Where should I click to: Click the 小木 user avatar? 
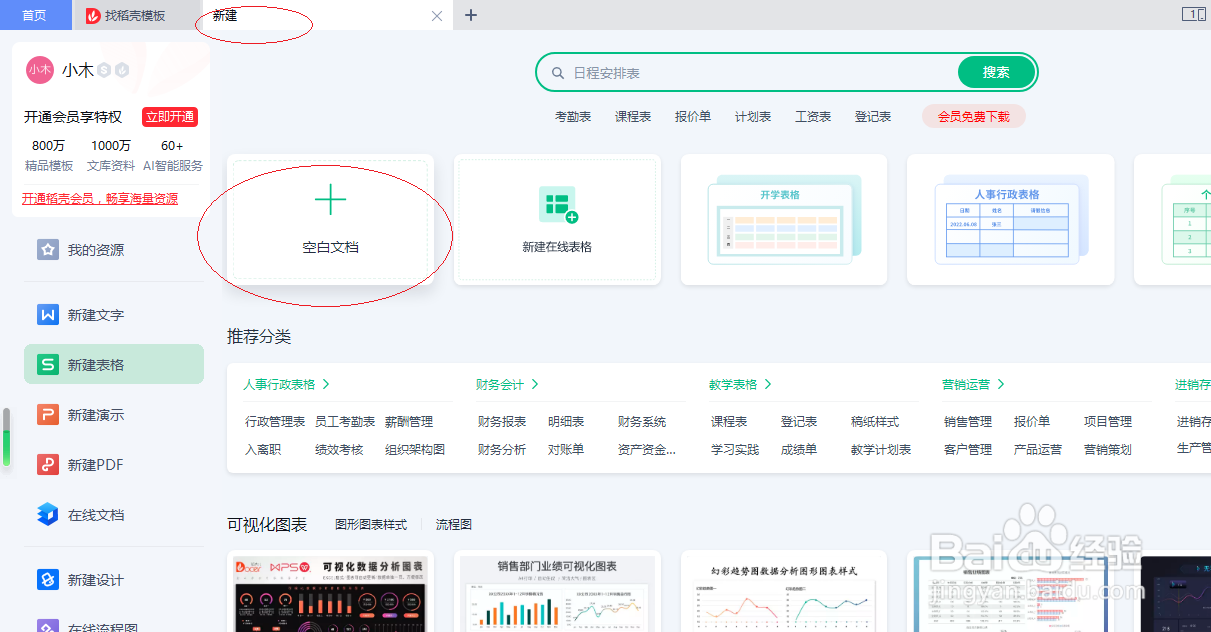[40, 70]
